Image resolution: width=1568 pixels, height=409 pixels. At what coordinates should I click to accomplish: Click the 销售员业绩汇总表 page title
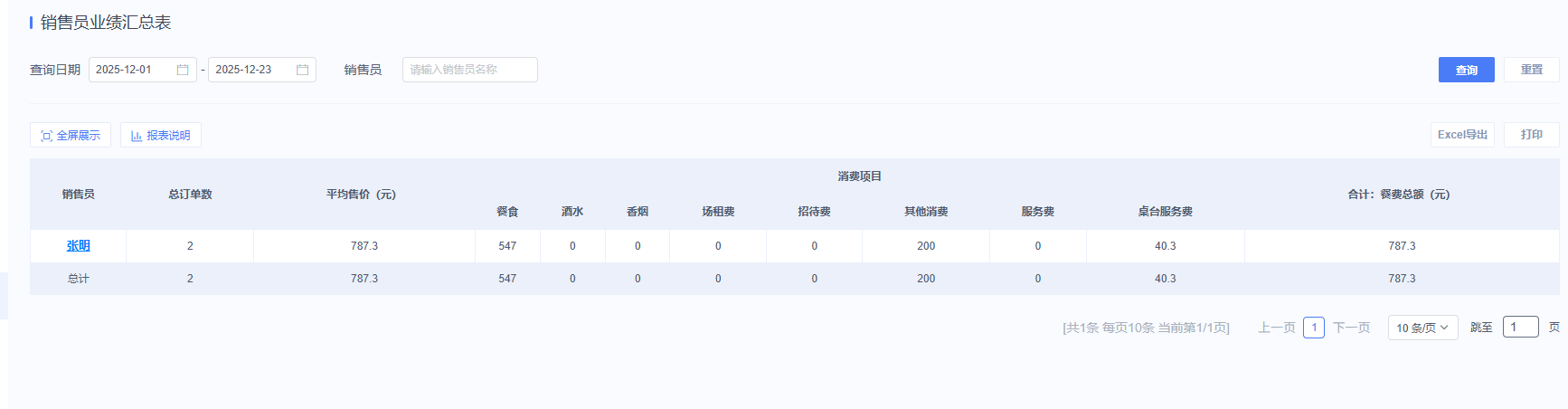pyautogui.click(x=106, y=23)
